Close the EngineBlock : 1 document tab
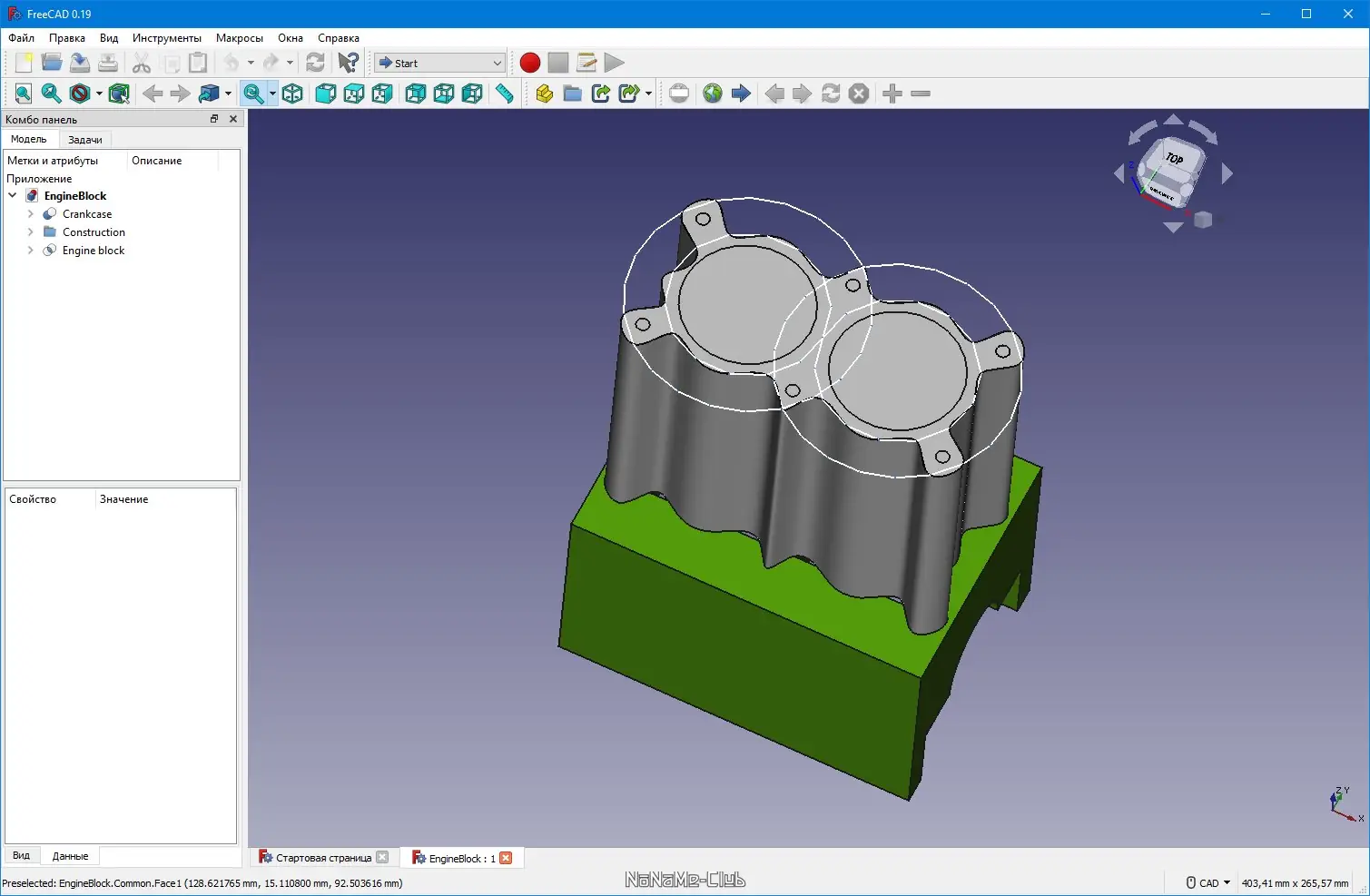The image size is (1370, 896). (x=507, y=858)
